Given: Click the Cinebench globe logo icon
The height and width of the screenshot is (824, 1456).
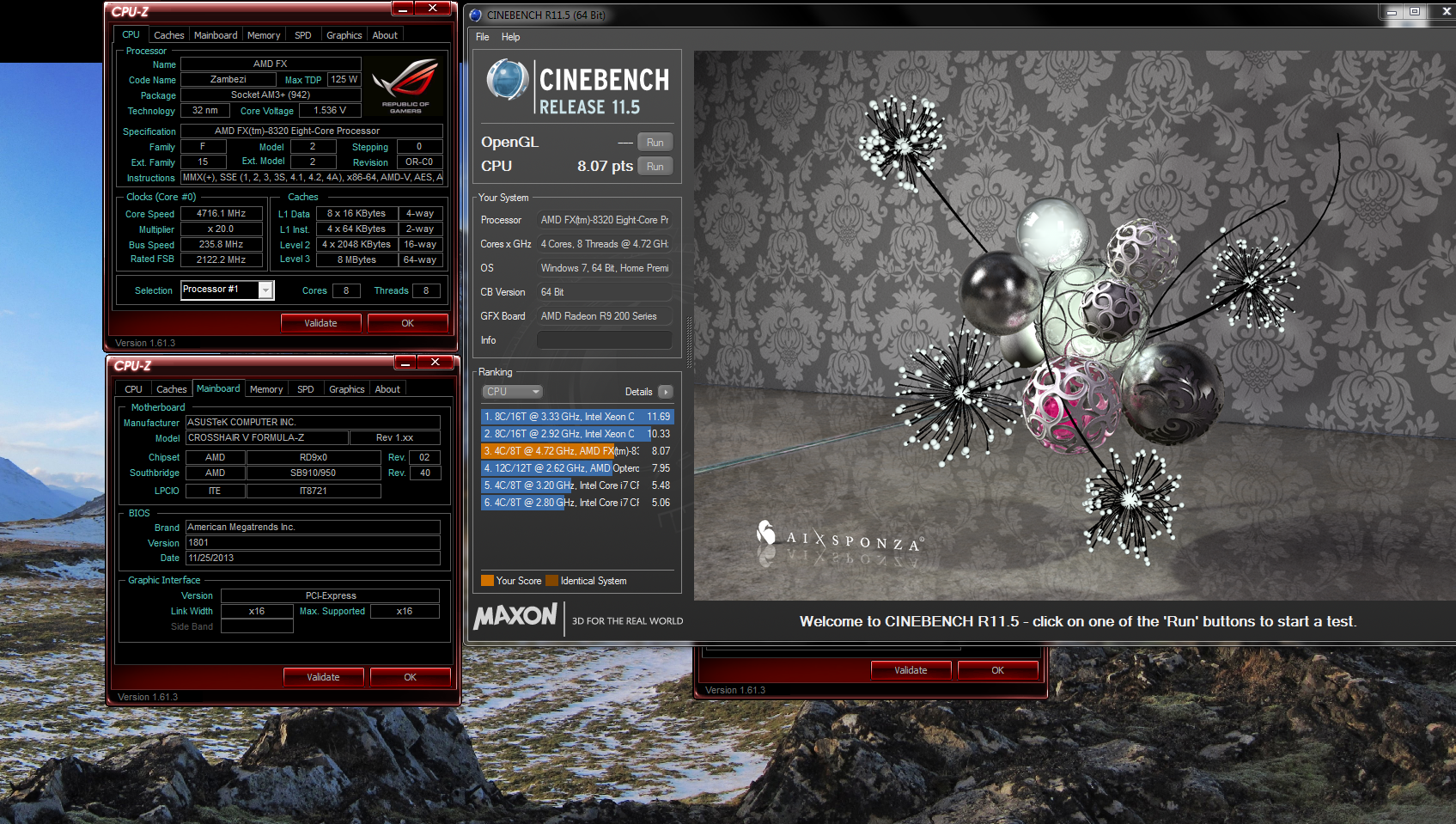Looking at the screenshot, I should (x=508, y=80).
